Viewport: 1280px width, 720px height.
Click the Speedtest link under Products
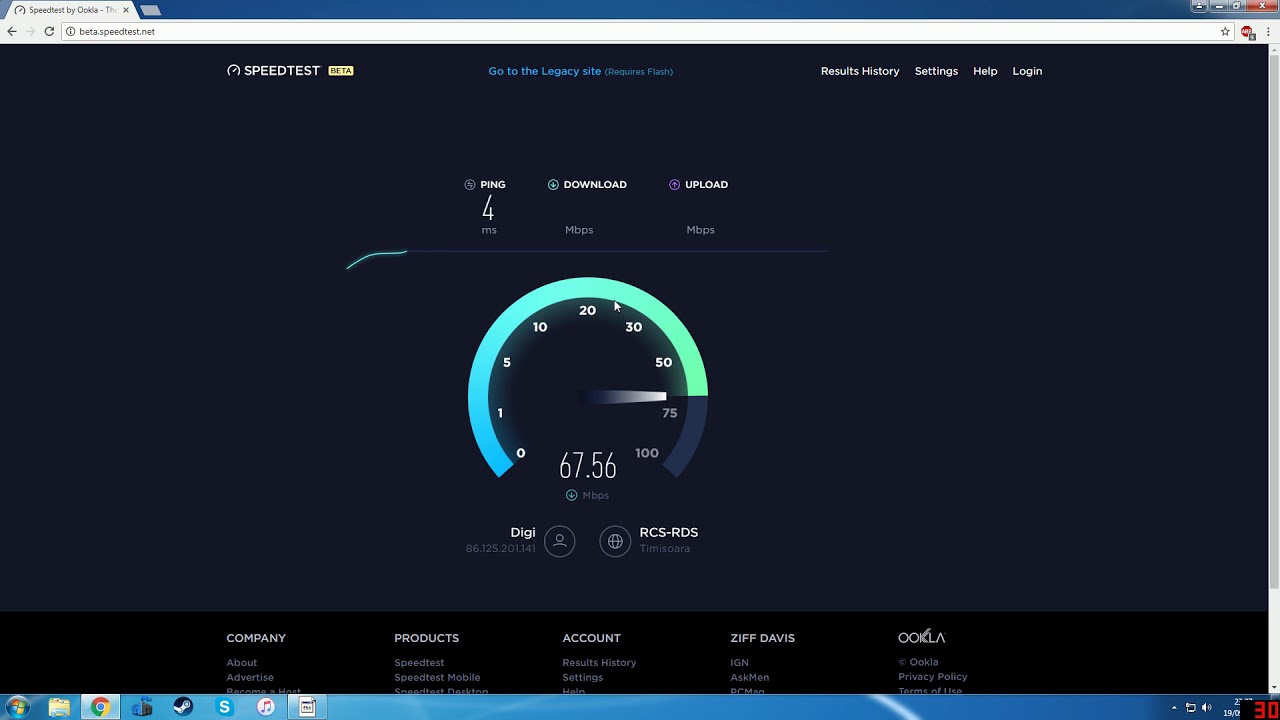[419, 662]
